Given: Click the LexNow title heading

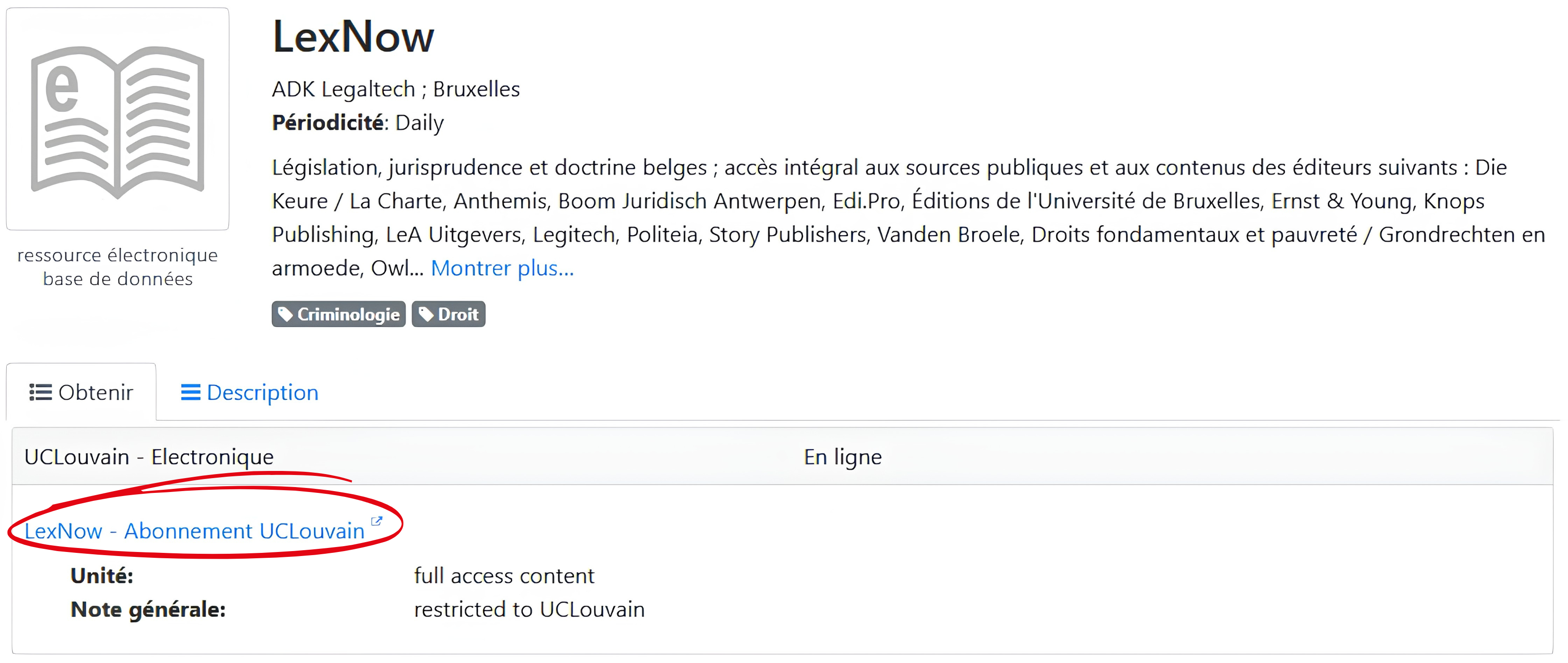Looking at the screenshot, I should click(x=353, y=37).
